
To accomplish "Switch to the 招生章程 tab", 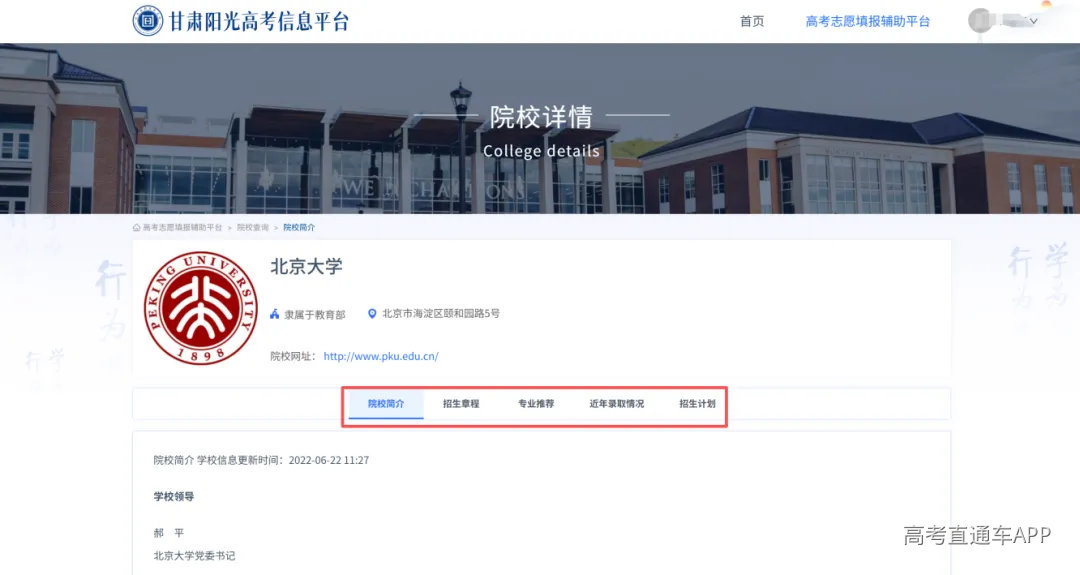I will 461,404.
